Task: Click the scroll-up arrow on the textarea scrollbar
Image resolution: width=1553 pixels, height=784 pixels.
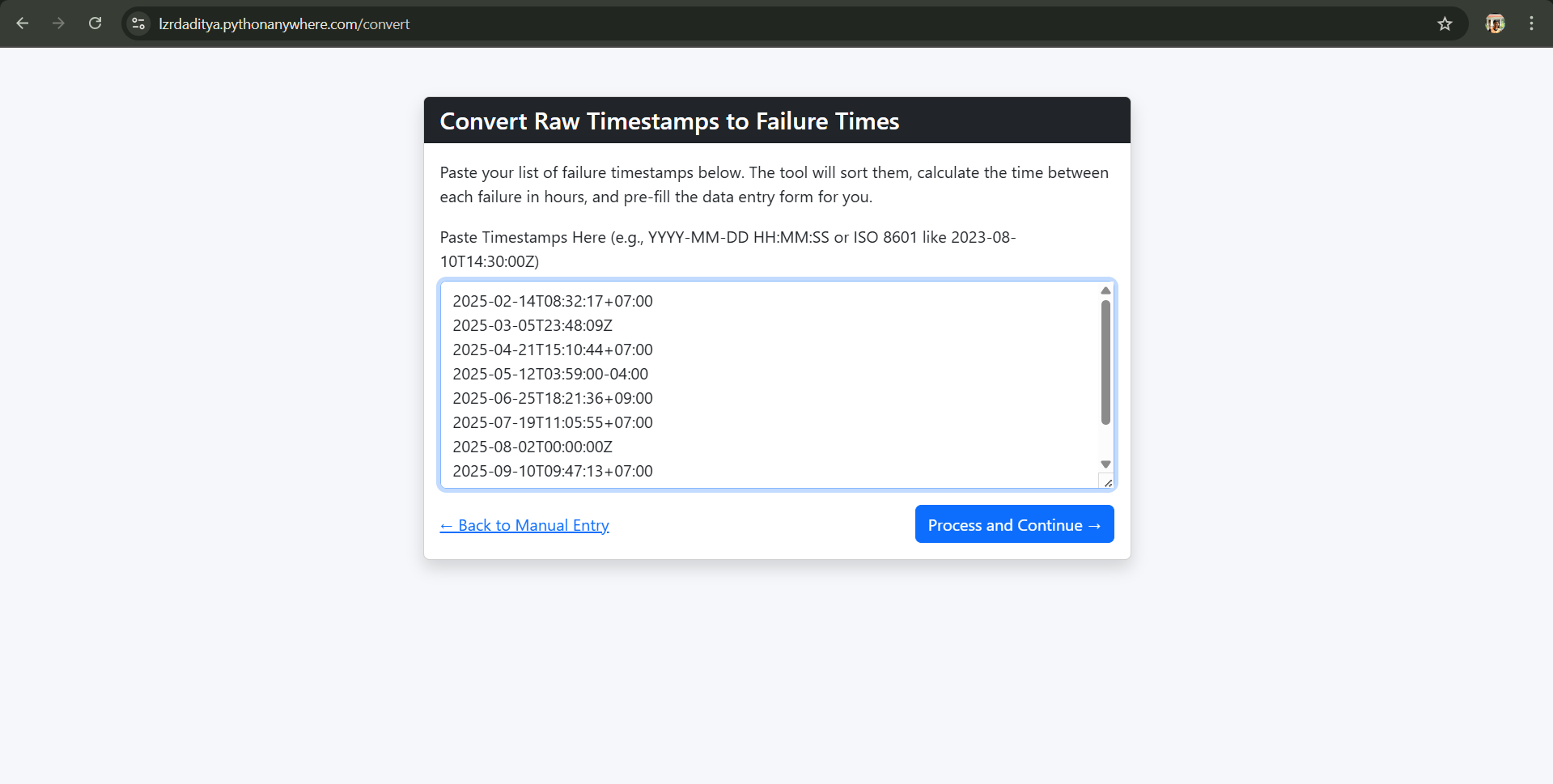Action: tap(1105, 290)
